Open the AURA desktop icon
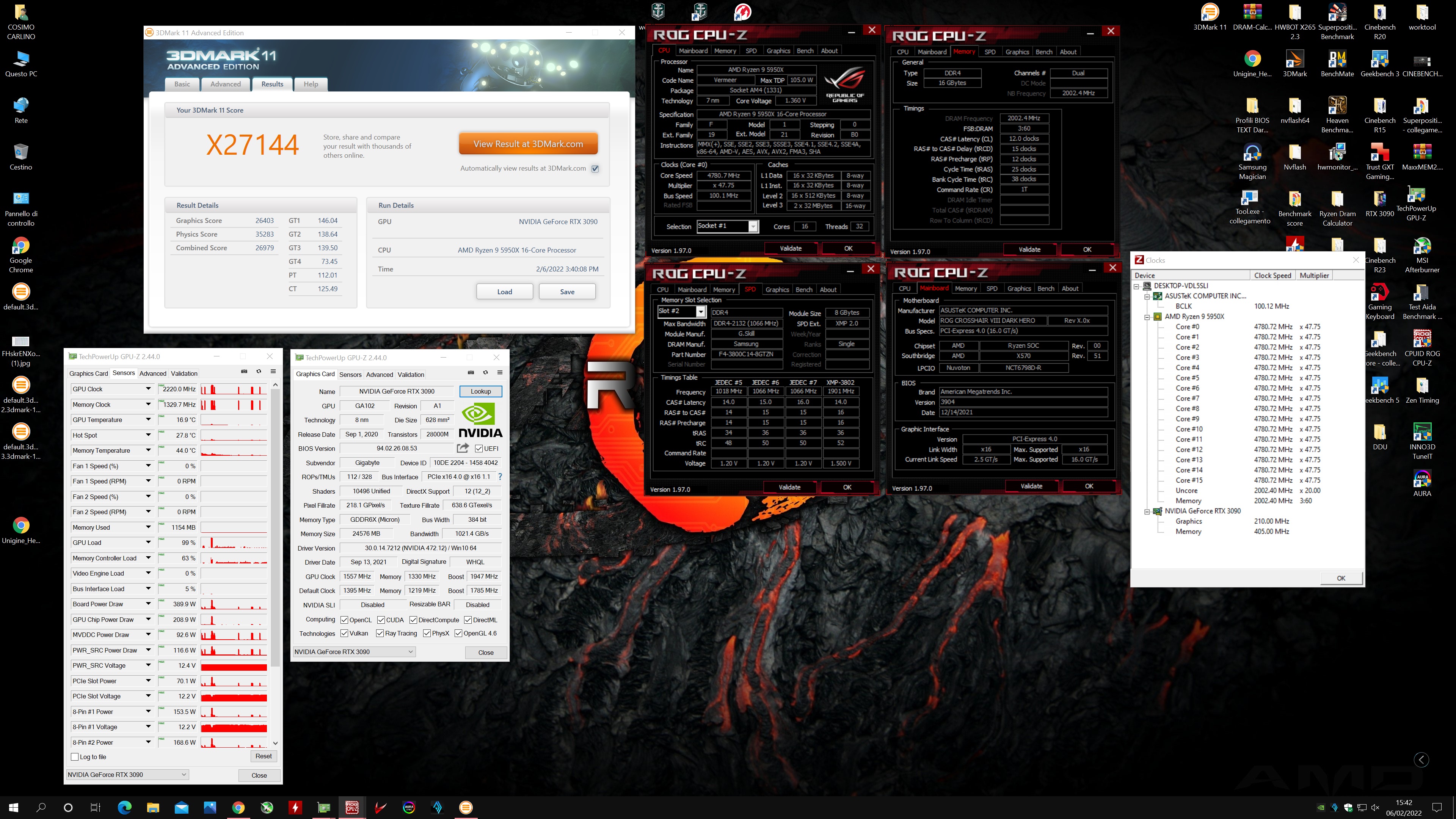The image size is (1456, 819). point(1422,483)
